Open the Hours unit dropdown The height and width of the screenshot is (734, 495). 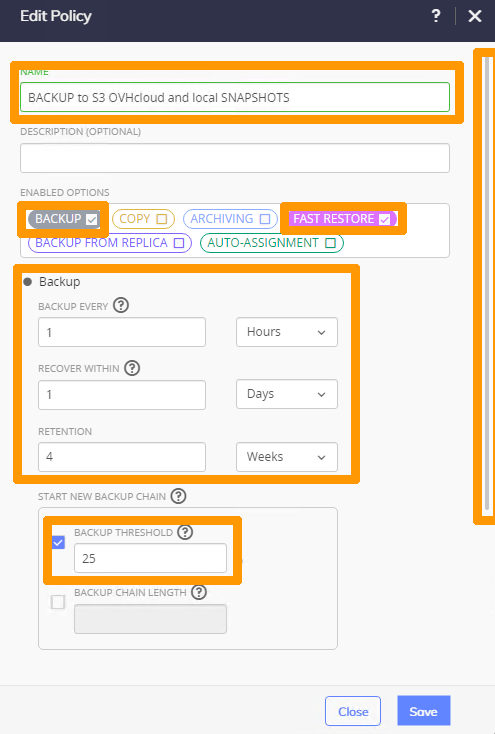point(287,332)
